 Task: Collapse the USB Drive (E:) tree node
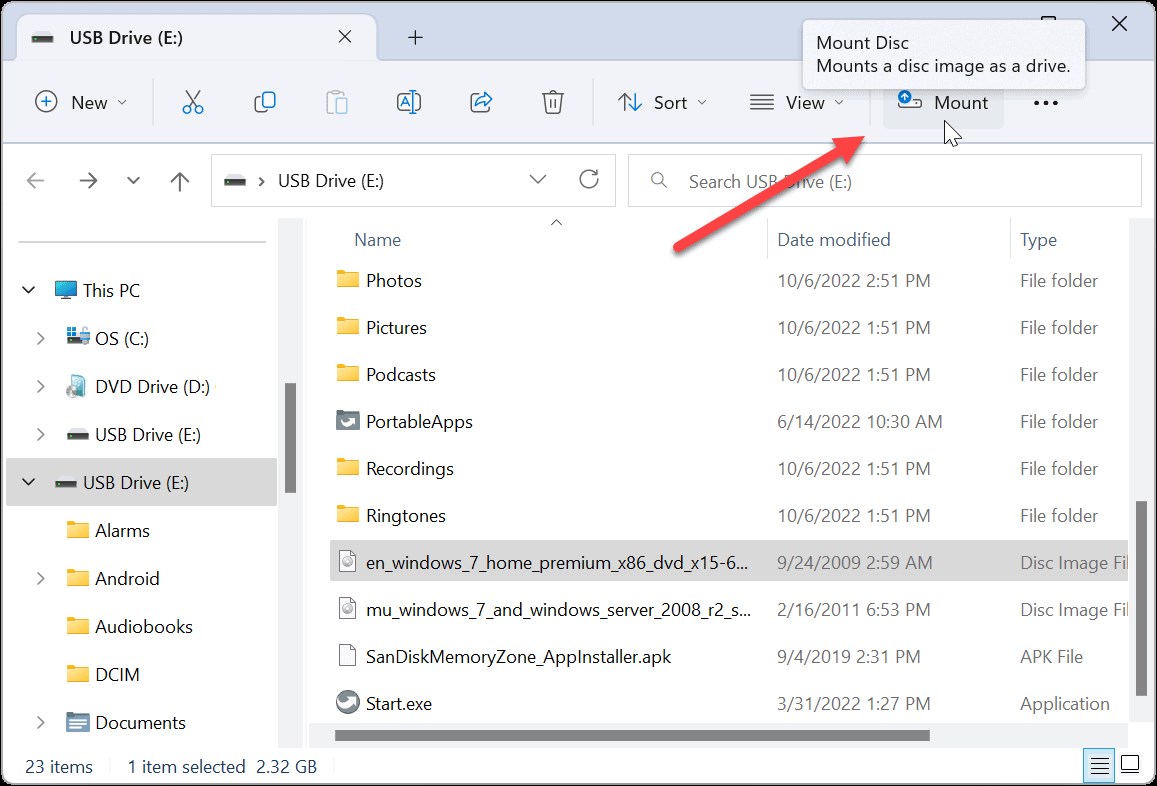[x=28, y=482]
